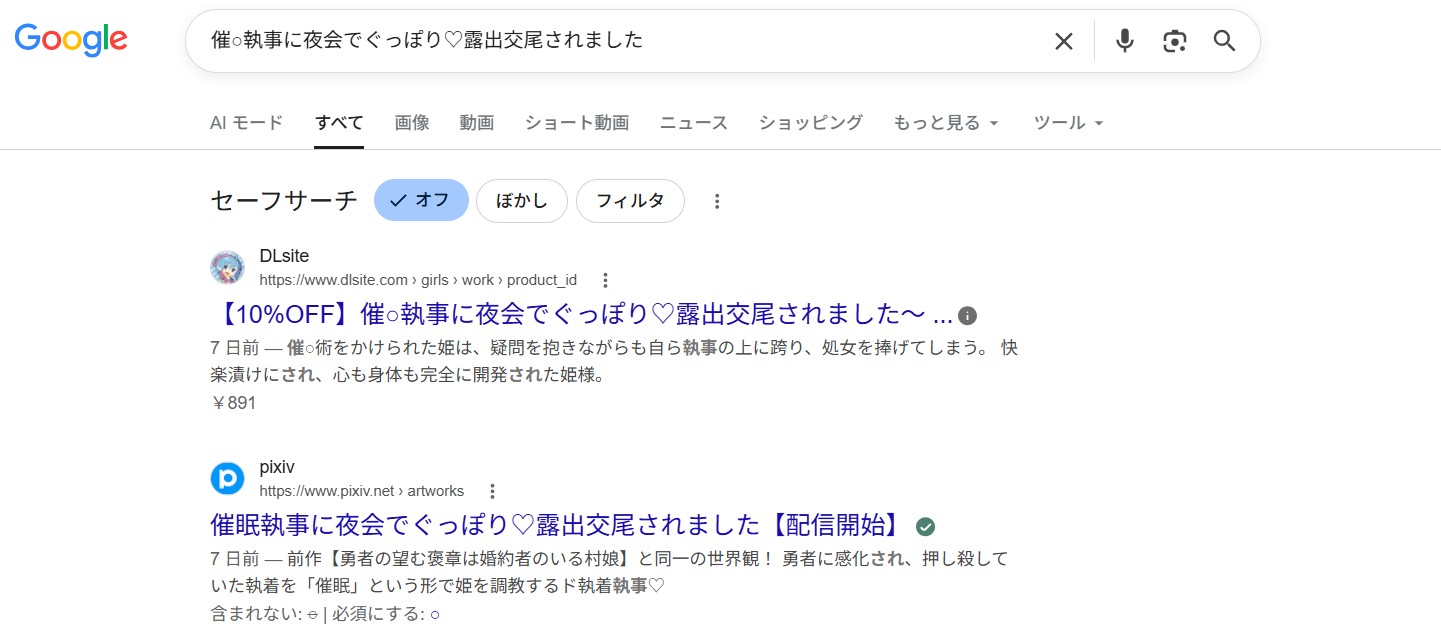Click info icon beside DLsite title
1441x636 pixels.
click(x=967, y=316)
